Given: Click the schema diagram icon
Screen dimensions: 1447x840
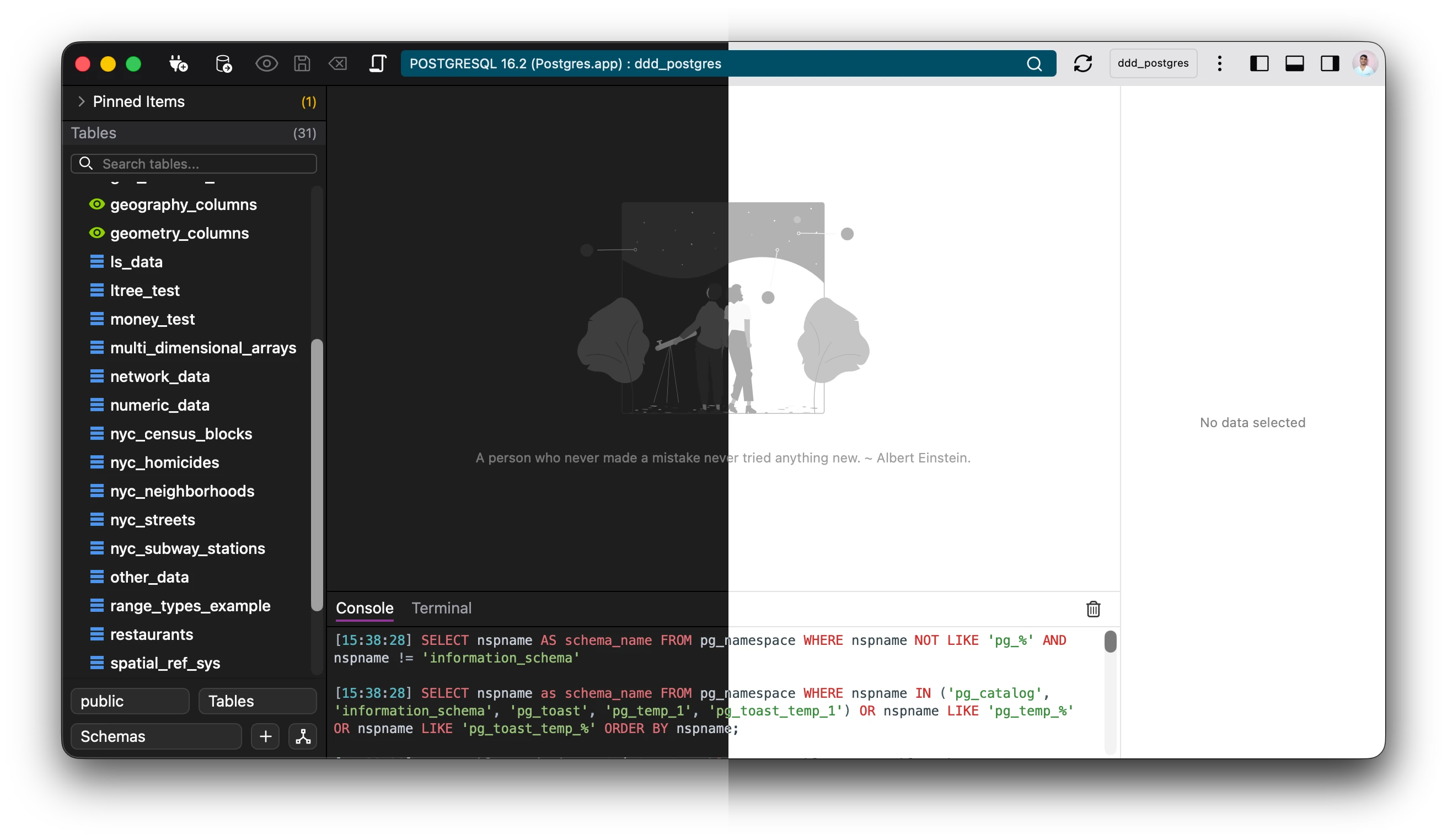Looking at the screenshot, I should tap(303, 736).
